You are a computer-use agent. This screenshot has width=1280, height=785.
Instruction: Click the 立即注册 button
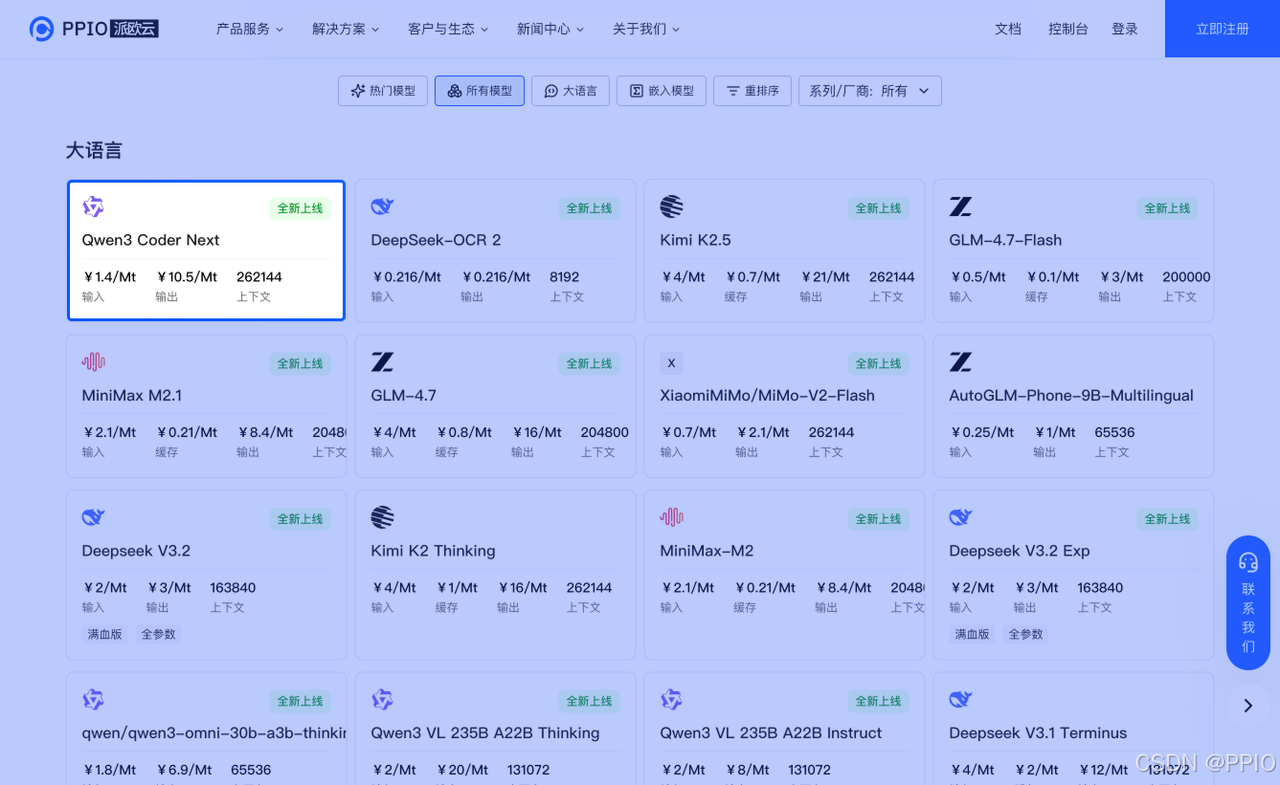click(x=1222, y=29)
